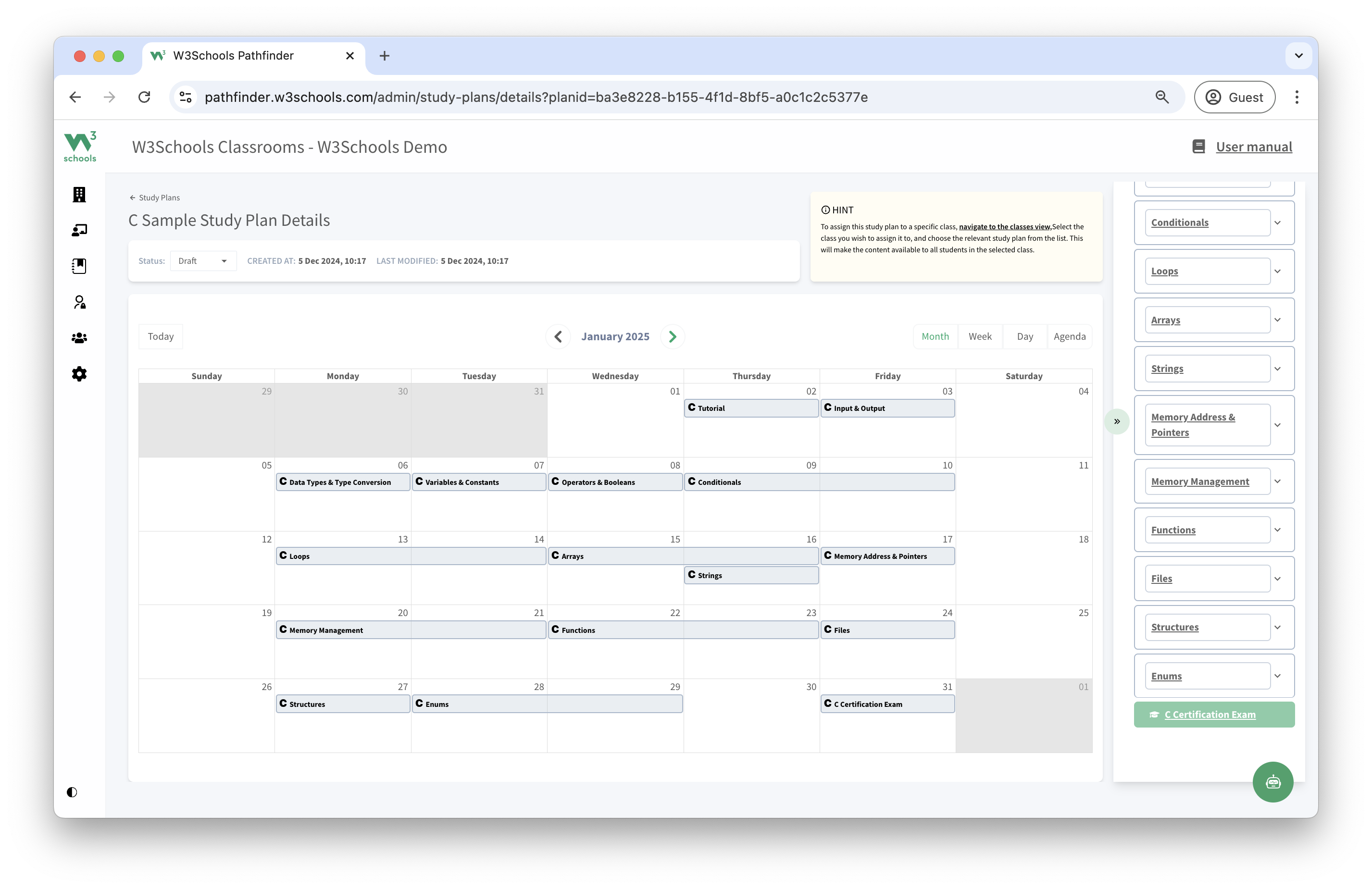Image resolution: width=1372 pixels, height=889 pixels.
Task: Open the Status Draft dropdown
Action: [x=203, y=261]
